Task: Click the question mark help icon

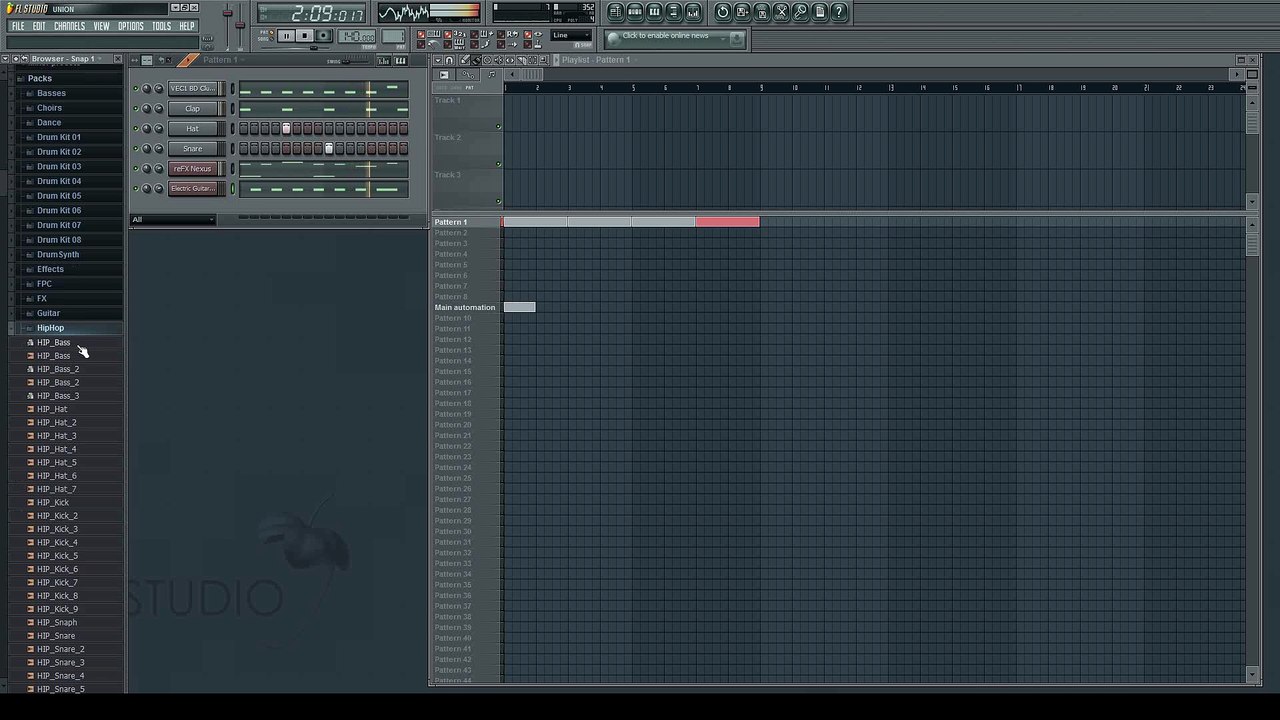Action: pos(839,12)
